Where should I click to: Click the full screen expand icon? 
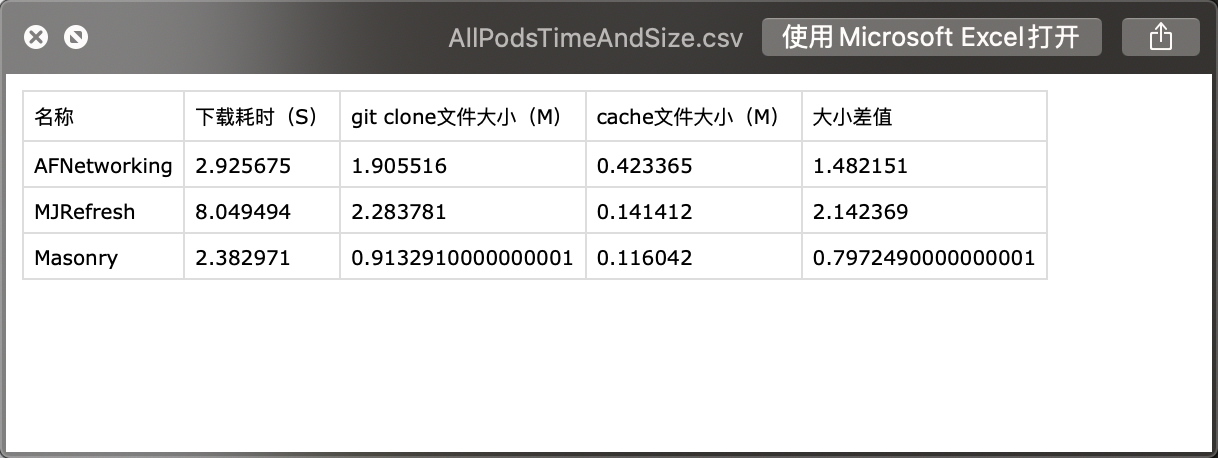pyautogui.click(x=76, y=38)
